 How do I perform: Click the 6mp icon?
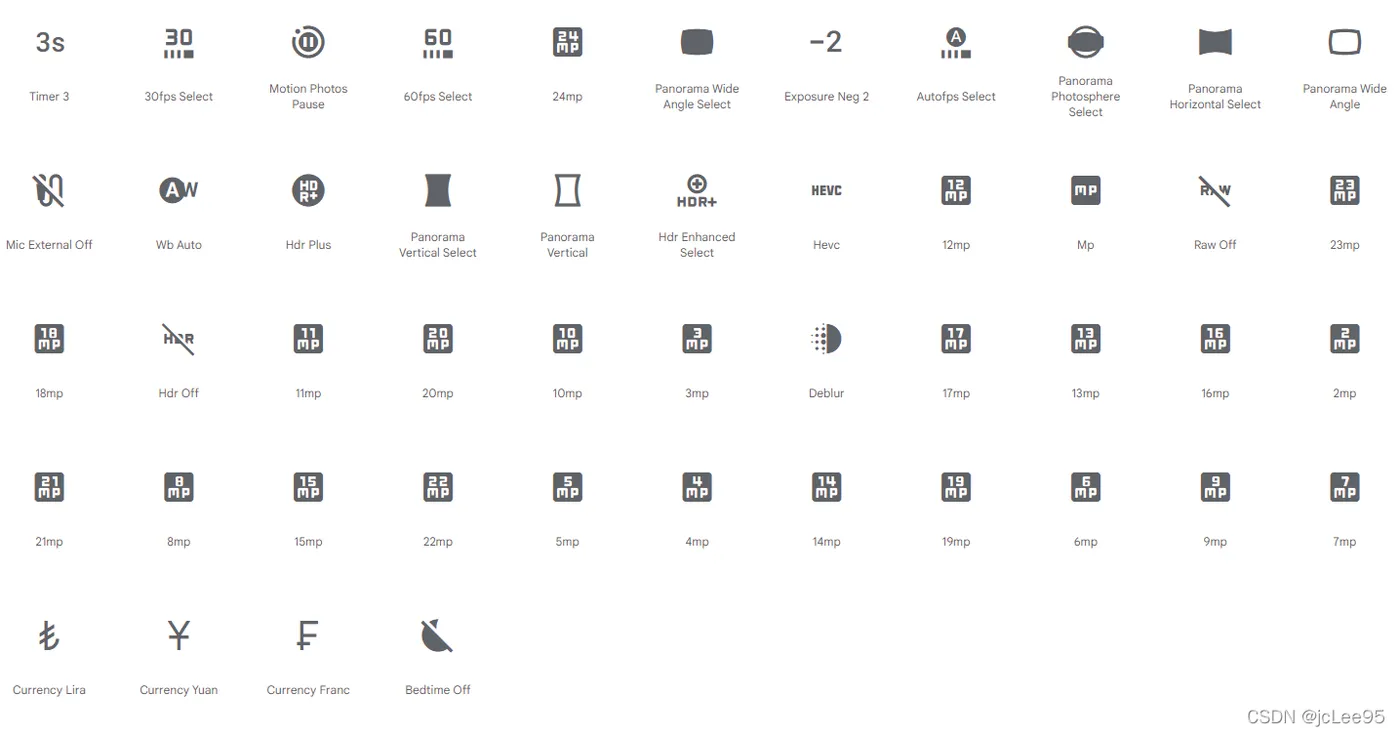1085,487
